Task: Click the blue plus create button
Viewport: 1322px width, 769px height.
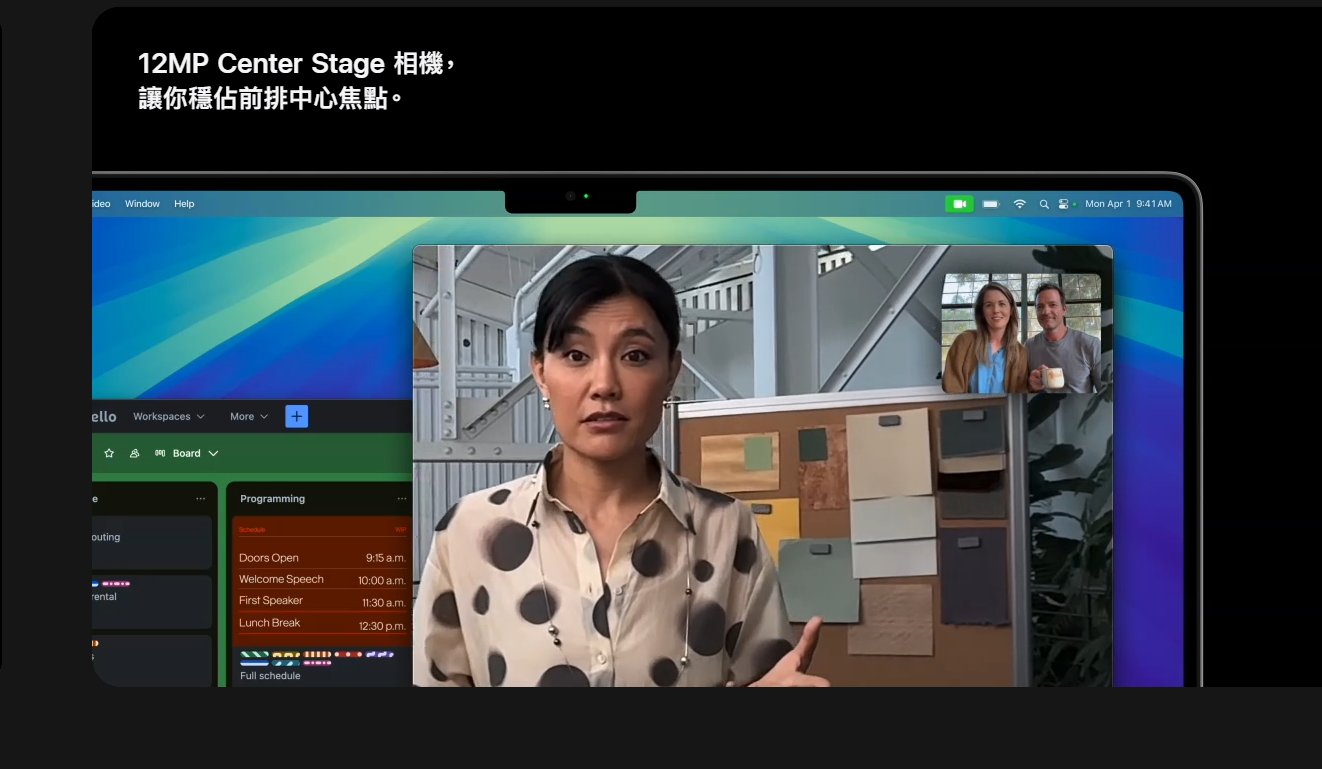Action: pyautogui.click(x=297, y=416)
